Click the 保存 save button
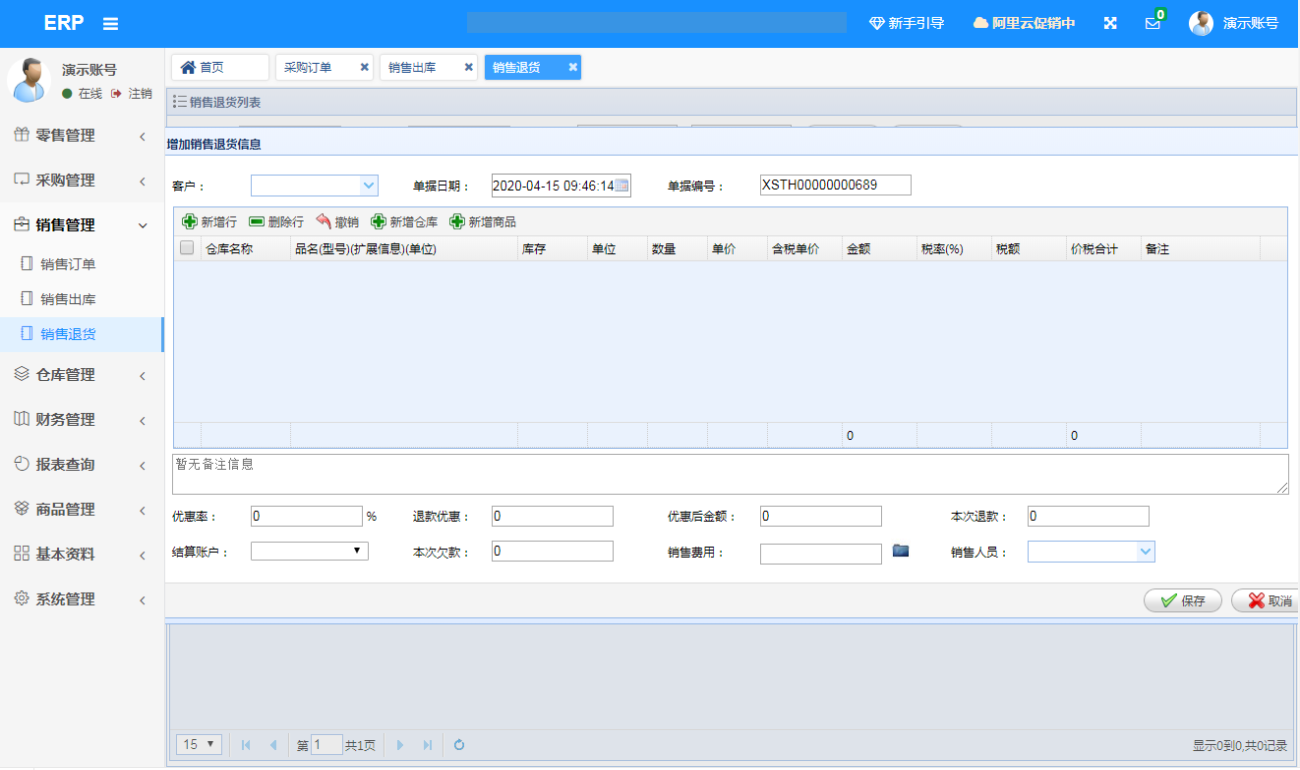Screen dimensions: 1300x770 tap(1184, 601)
